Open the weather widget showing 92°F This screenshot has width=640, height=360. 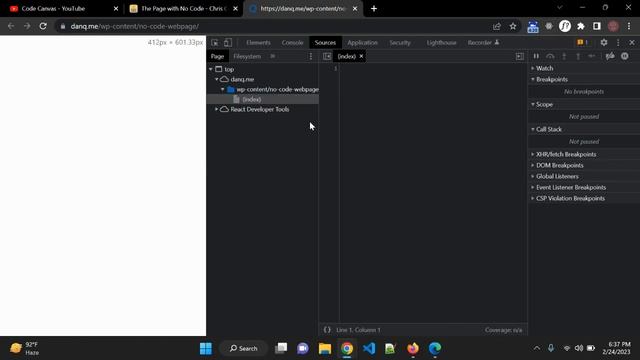pos(25,348)
